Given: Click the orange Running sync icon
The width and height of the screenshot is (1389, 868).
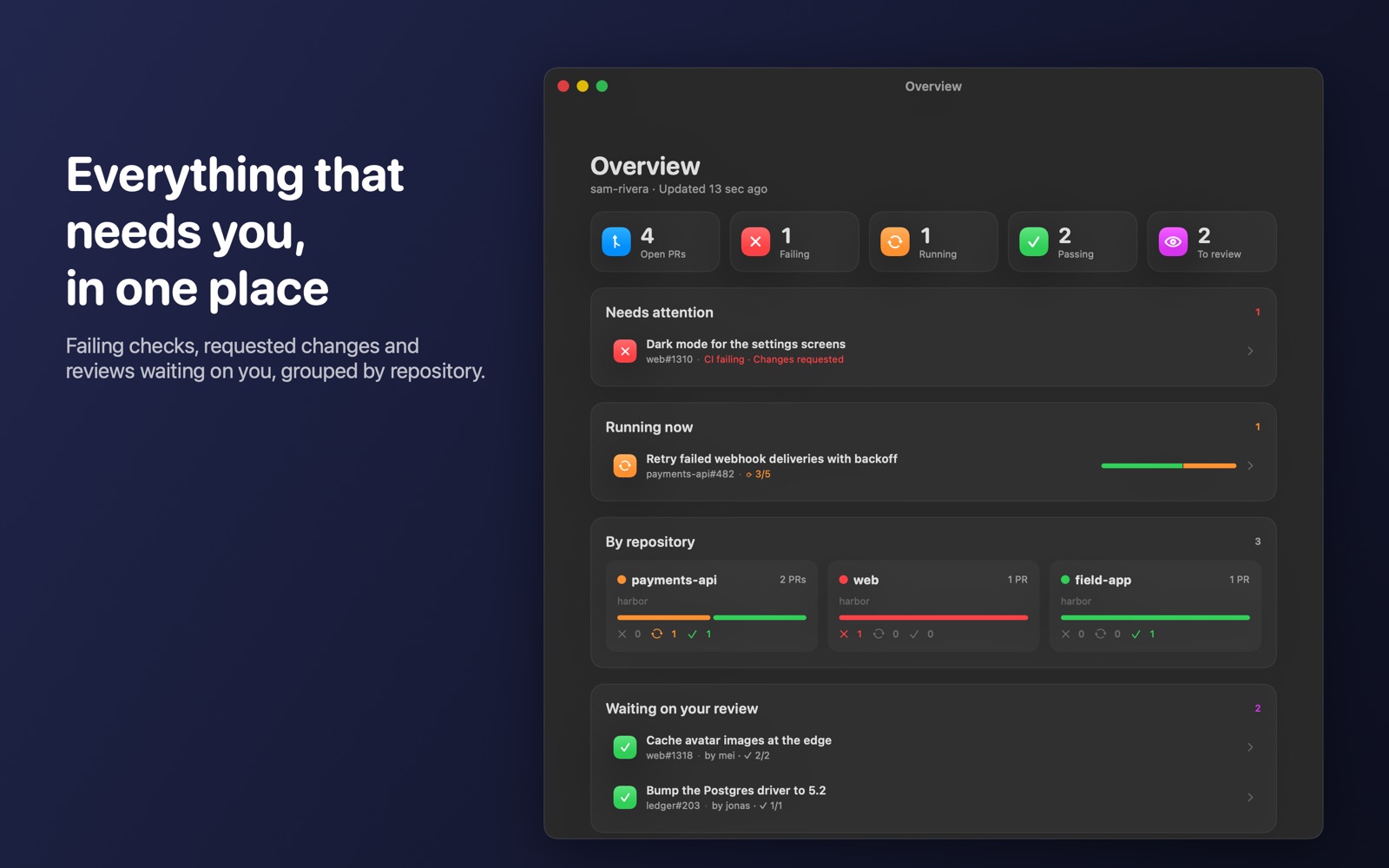Looking at the screenshot, I should pos(895,242).
